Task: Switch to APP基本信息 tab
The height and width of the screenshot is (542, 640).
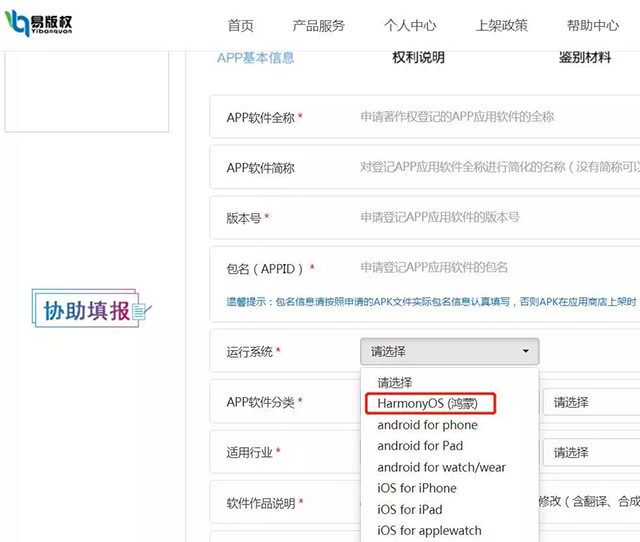Action: 256,58
